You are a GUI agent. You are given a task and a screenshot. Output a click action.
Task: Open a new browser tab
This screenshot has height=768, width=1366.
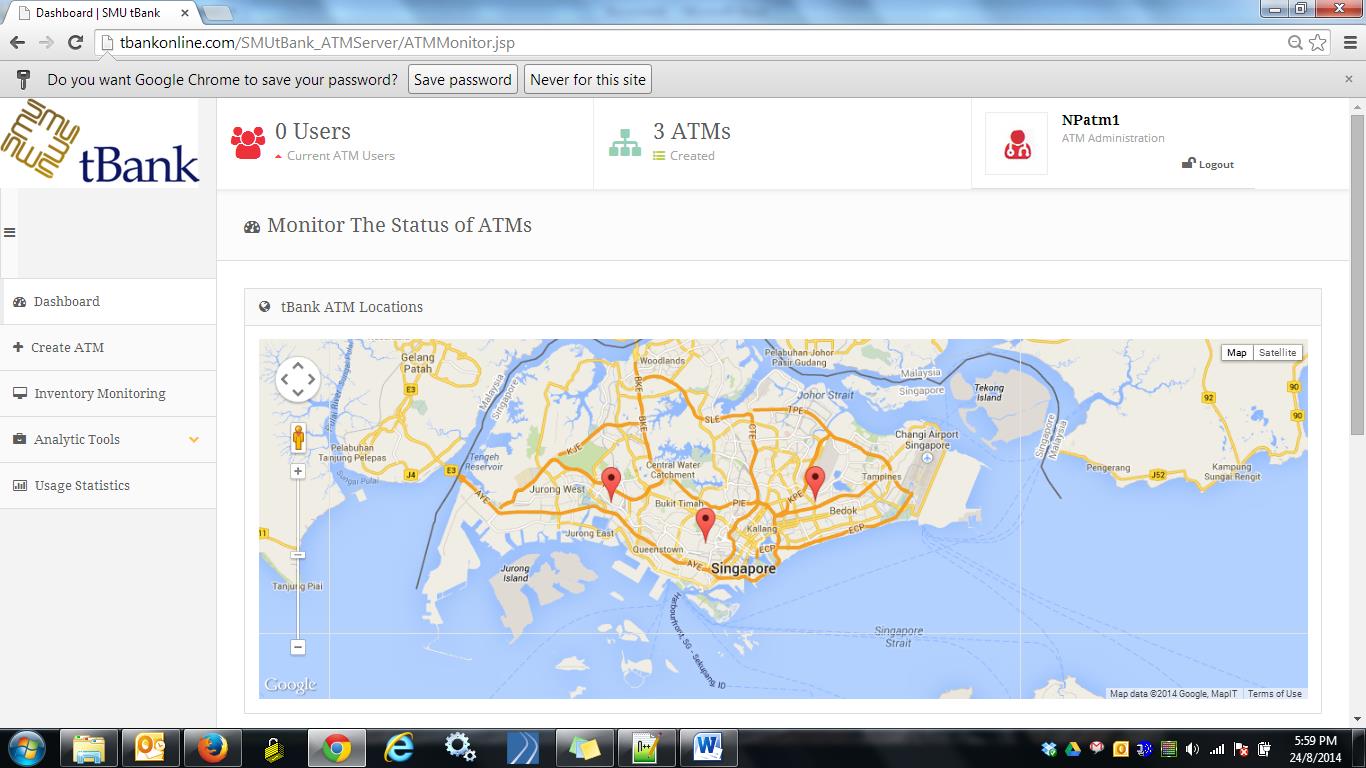point(217,13)
